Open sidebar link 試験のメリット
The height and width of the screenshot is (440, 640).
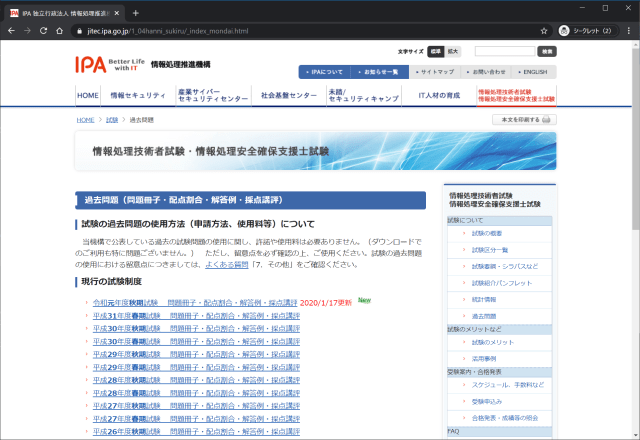tap(493, 342)
